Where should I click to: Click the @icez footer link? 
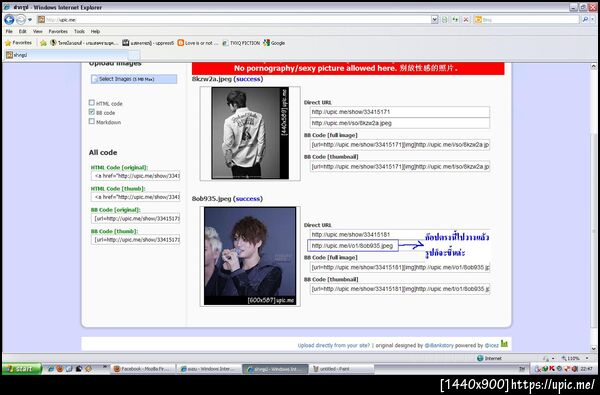coord(492,345)
